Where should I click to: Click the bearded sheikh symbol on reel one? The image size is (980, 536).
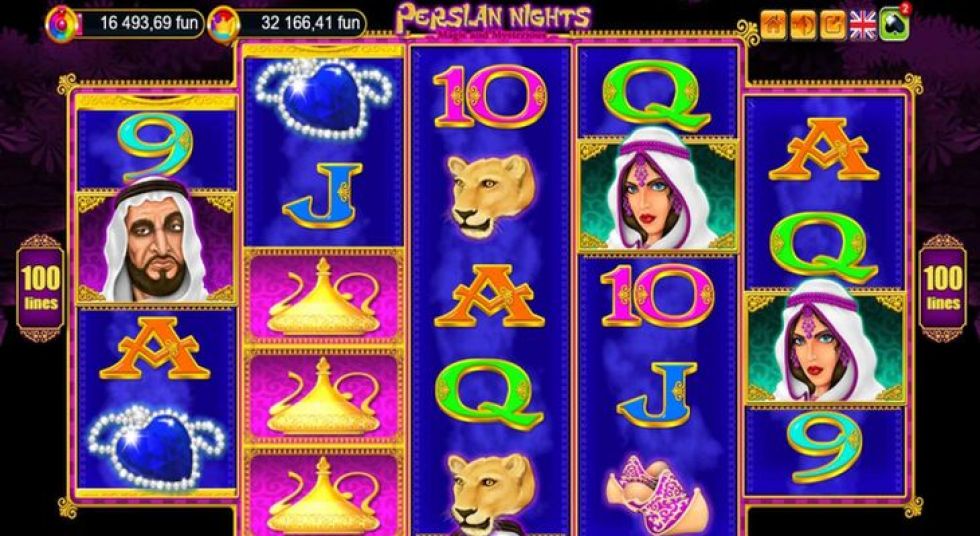pyautogui.click(x=156, y=247)
